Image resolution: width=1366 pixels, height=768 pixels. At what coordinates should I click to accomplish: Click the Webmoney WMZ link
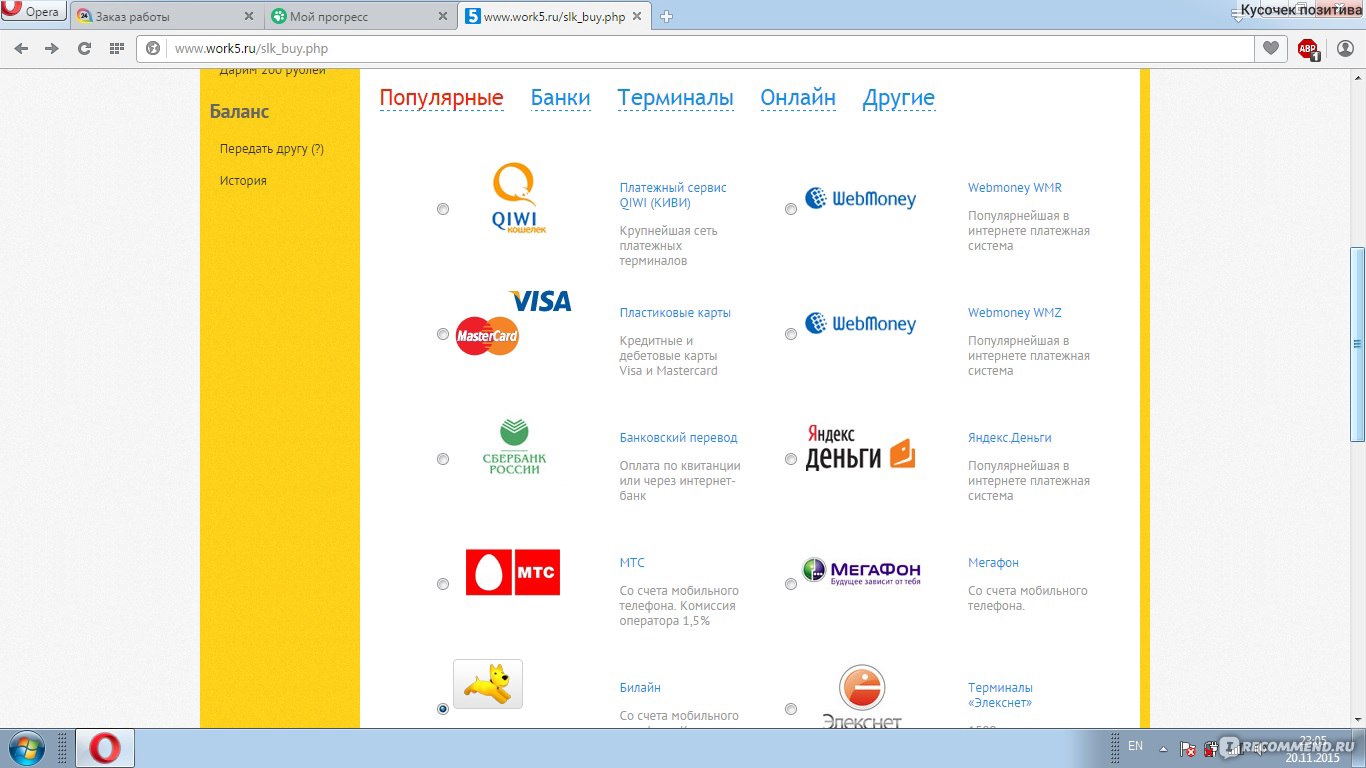1014,313
